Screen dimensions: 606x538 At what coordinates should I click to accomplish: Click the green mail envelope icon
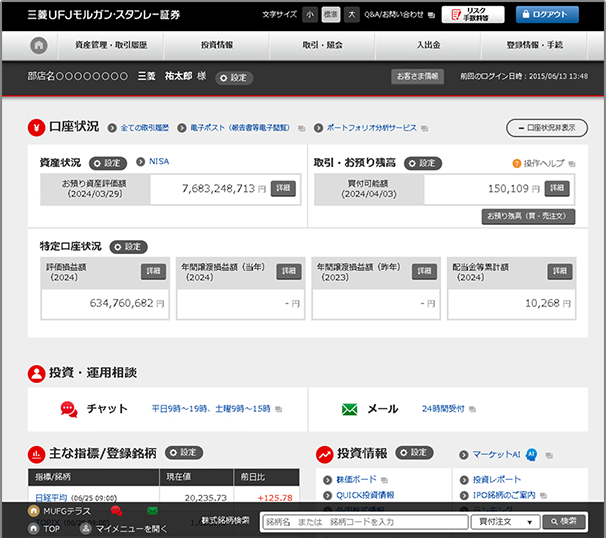pyautogui.click(x=350, y=409)
